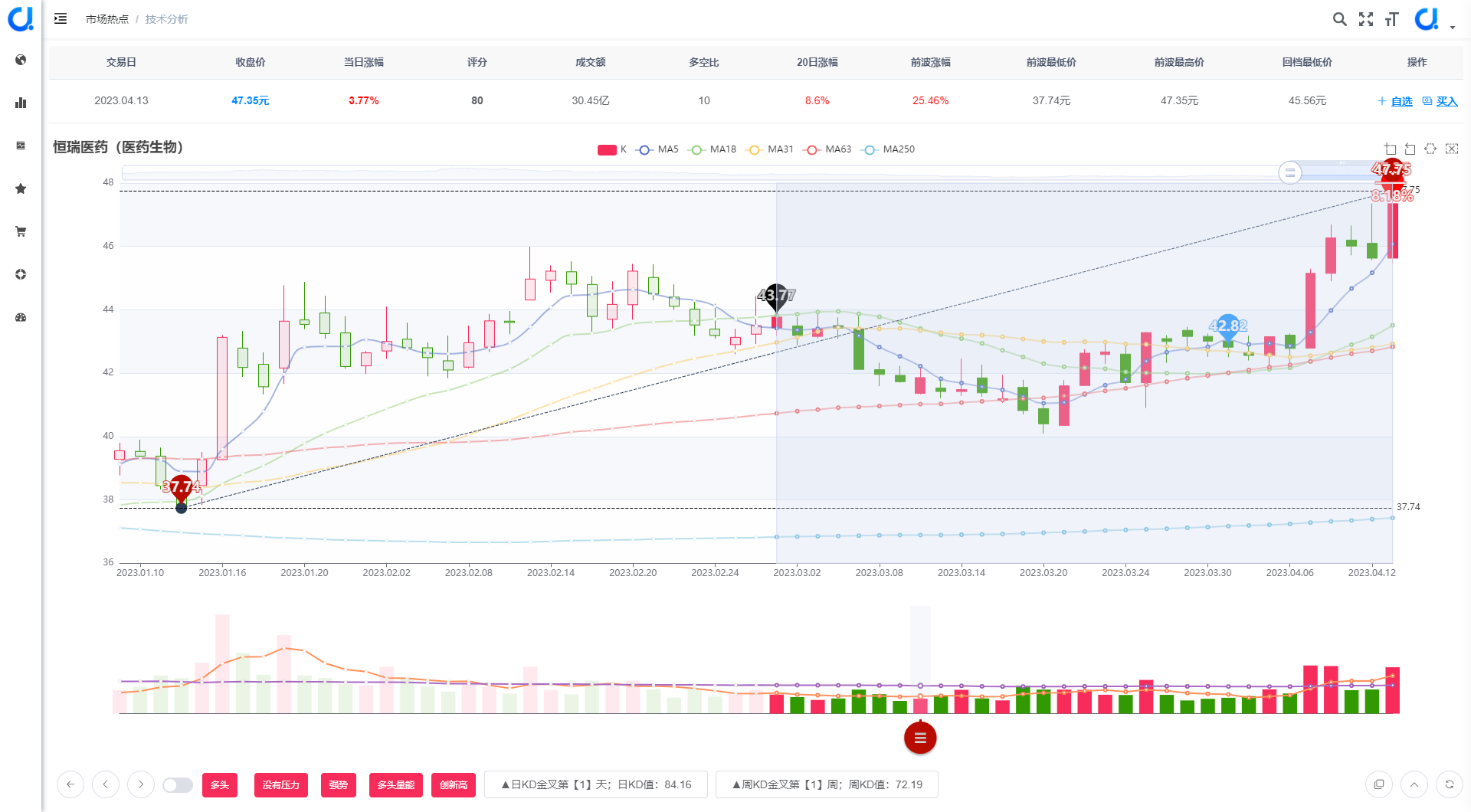This screenshot has width=1471, height=812.
Task: Click the scroll-to-top chevron button
Action: [x=1414, y=784]
